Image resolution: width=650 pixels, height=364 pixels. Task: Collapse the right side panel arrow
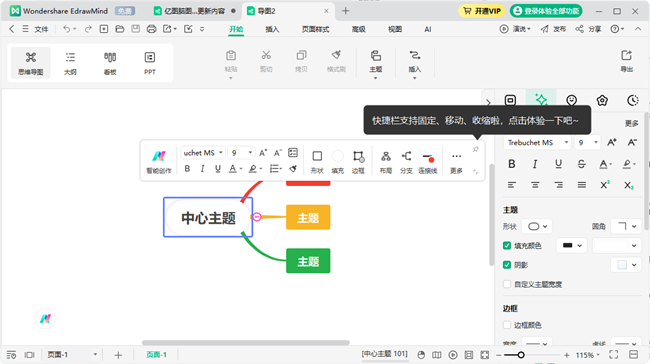pyautogui.click(x=488, y=102)
